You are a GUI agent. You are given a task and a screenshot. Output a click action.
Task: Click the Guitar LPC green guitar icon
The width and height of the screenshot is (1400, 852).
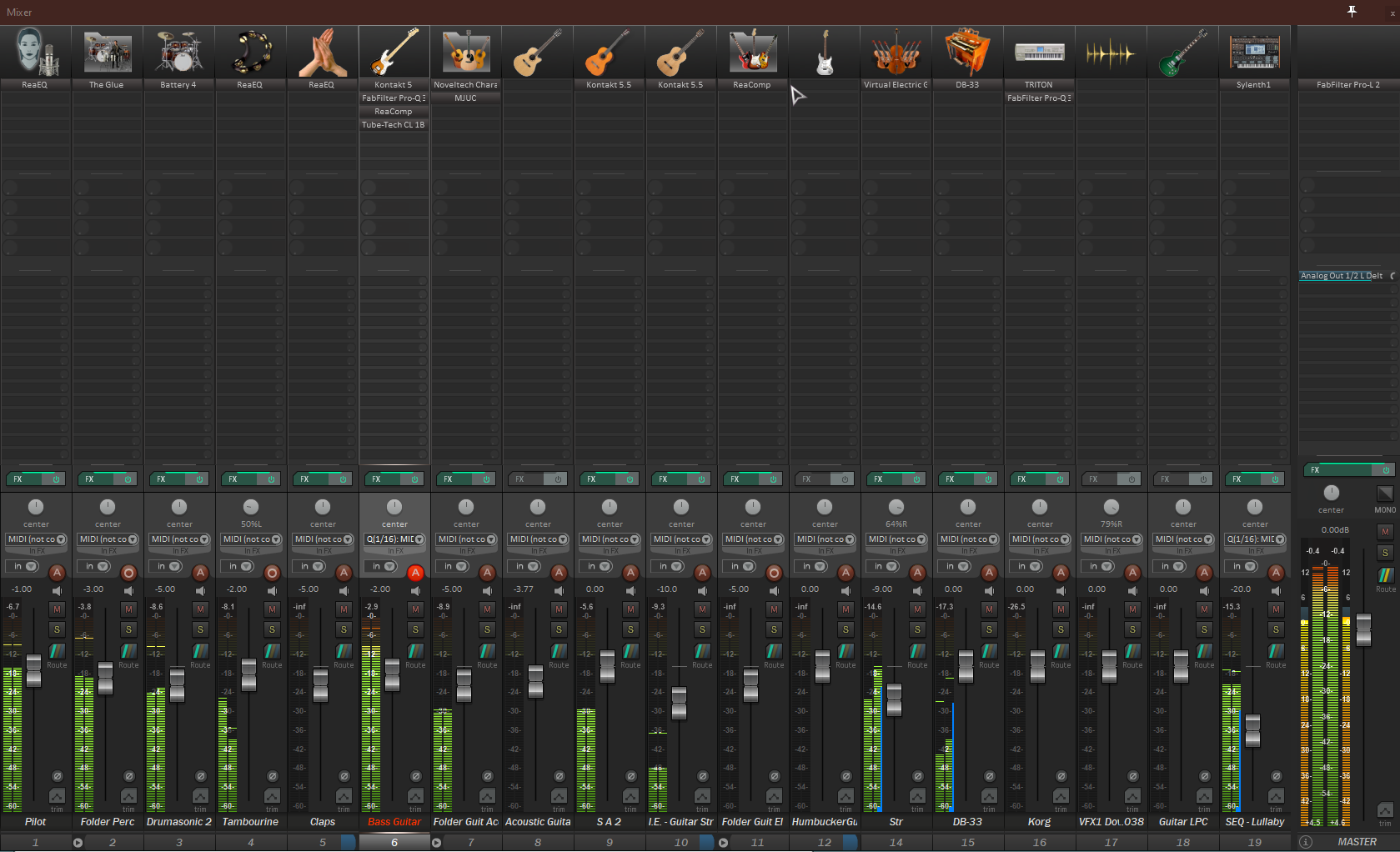(1183, 53)
